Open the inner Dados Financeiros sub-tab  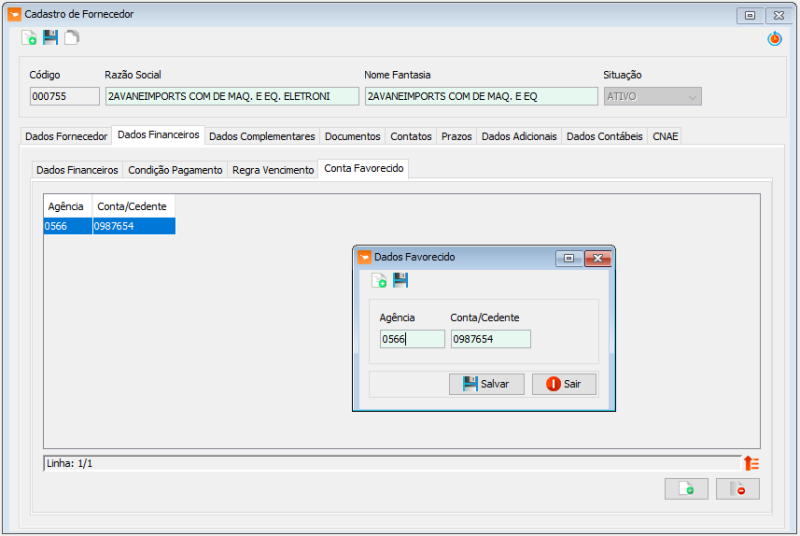[77, 170]
